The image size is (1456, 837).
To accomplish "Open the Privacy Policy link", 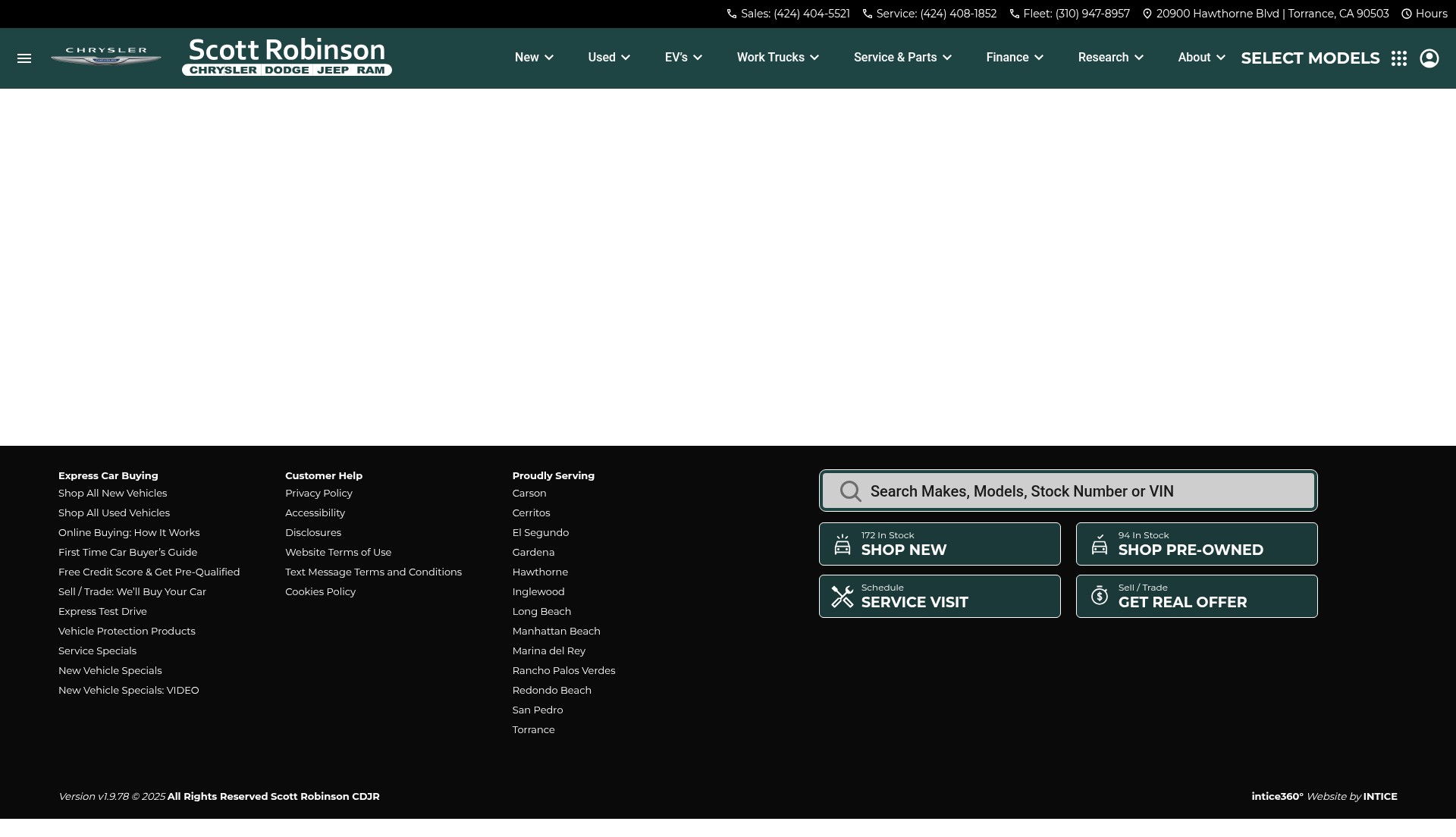I will click(x=318, y=494).
